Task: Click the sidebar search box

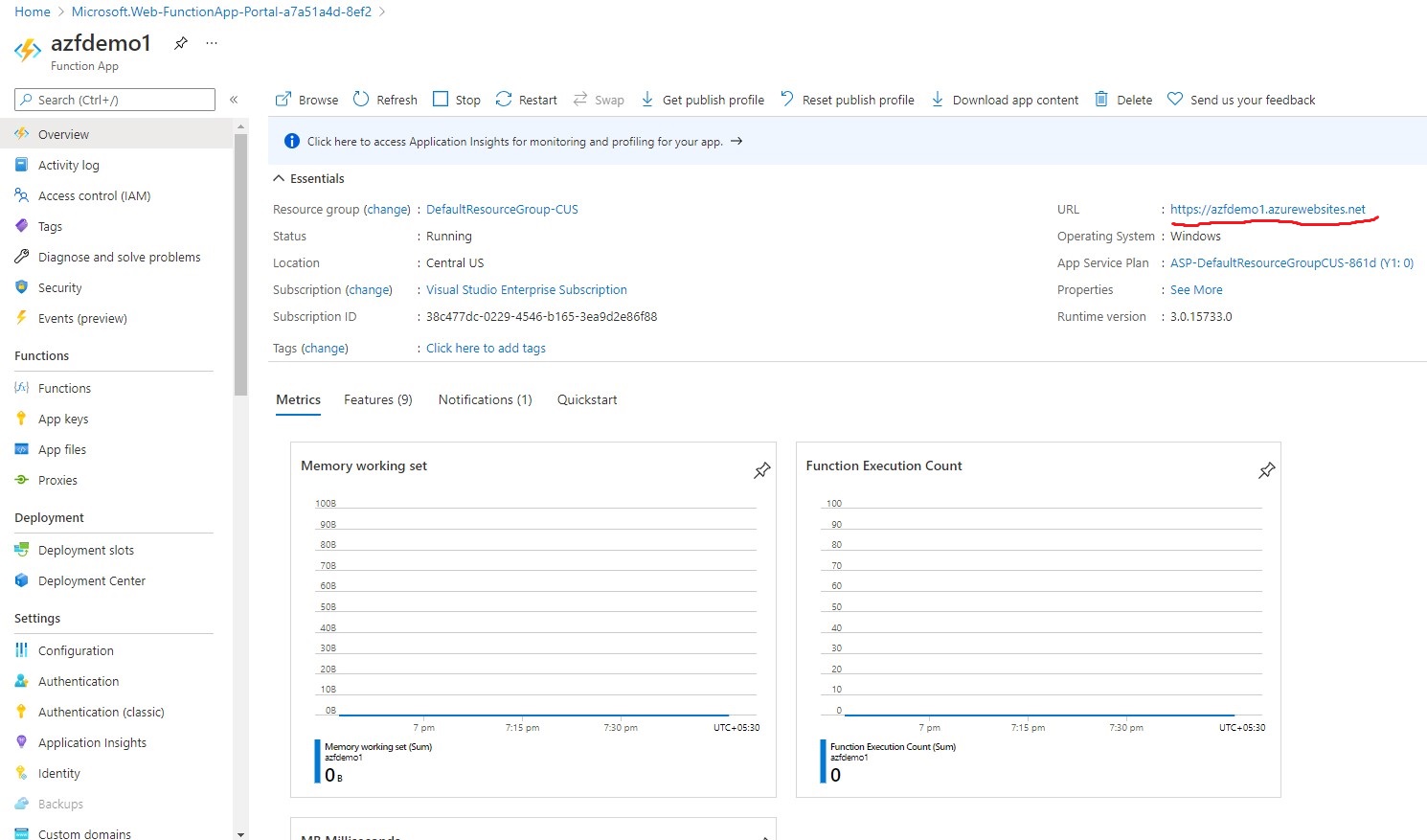Action: [115, 100]
